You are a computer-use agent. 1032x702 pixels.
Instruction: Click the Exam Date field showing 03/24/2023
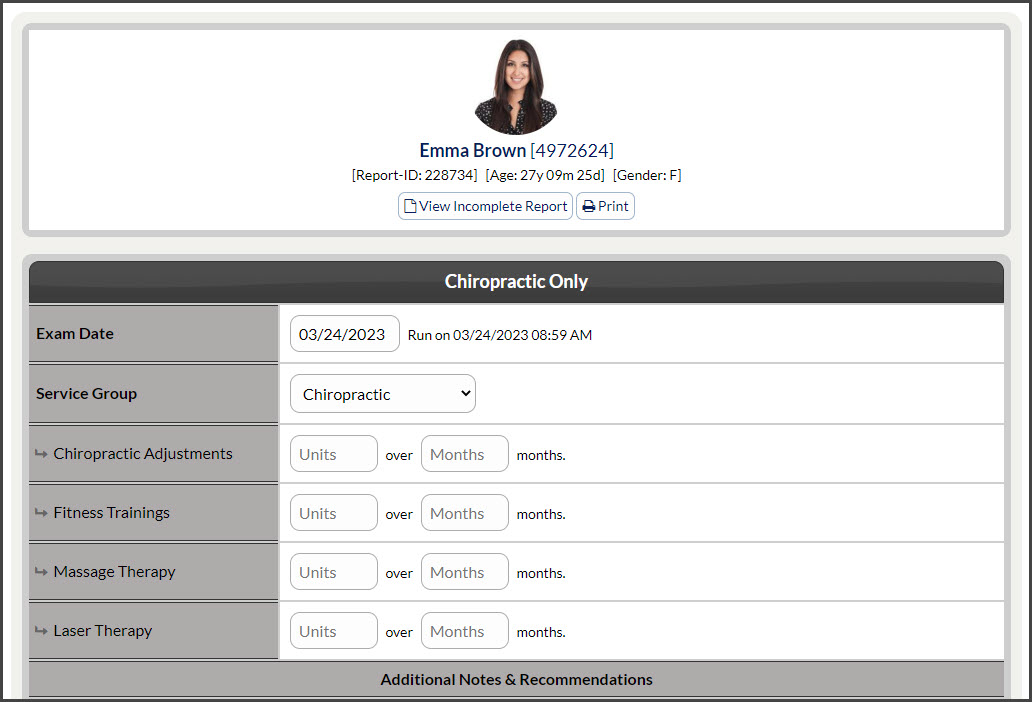tap(345, 334)
